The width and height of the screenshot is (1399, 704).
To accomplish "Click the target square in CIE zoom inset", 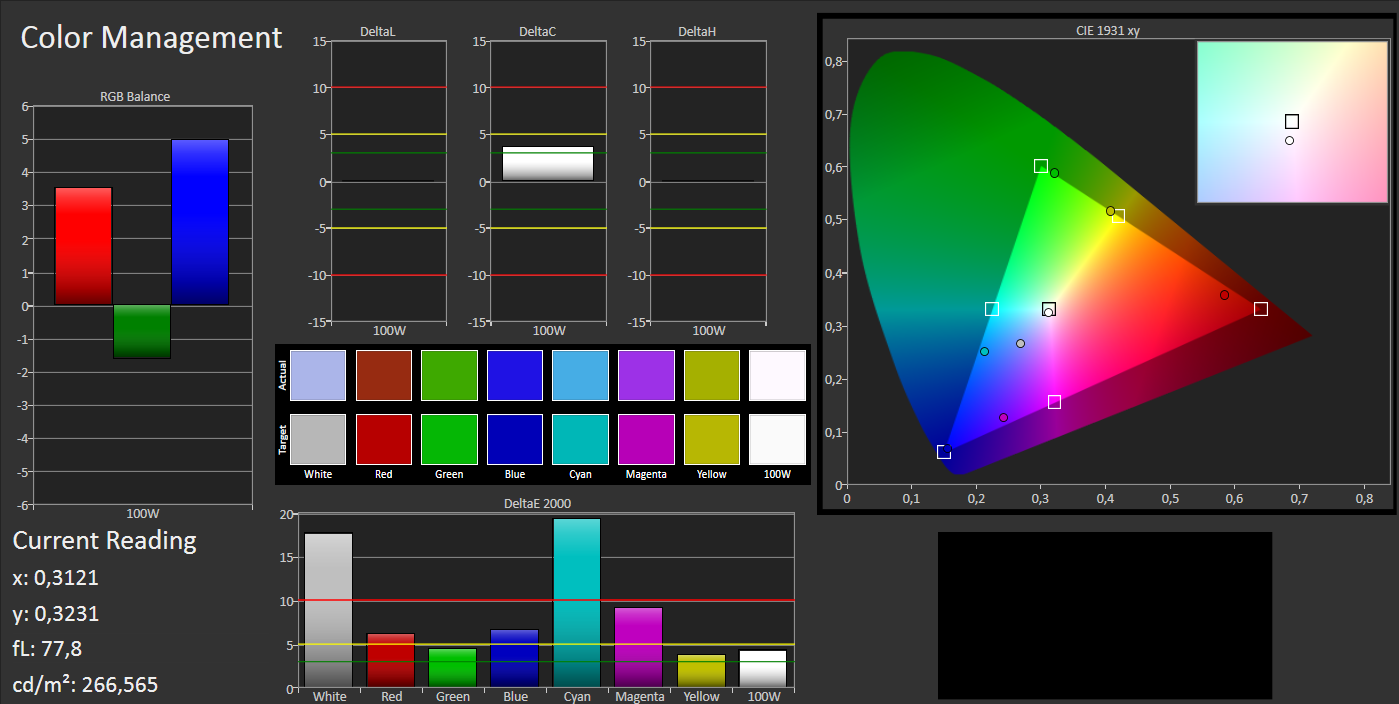I will click(1292, 122).
